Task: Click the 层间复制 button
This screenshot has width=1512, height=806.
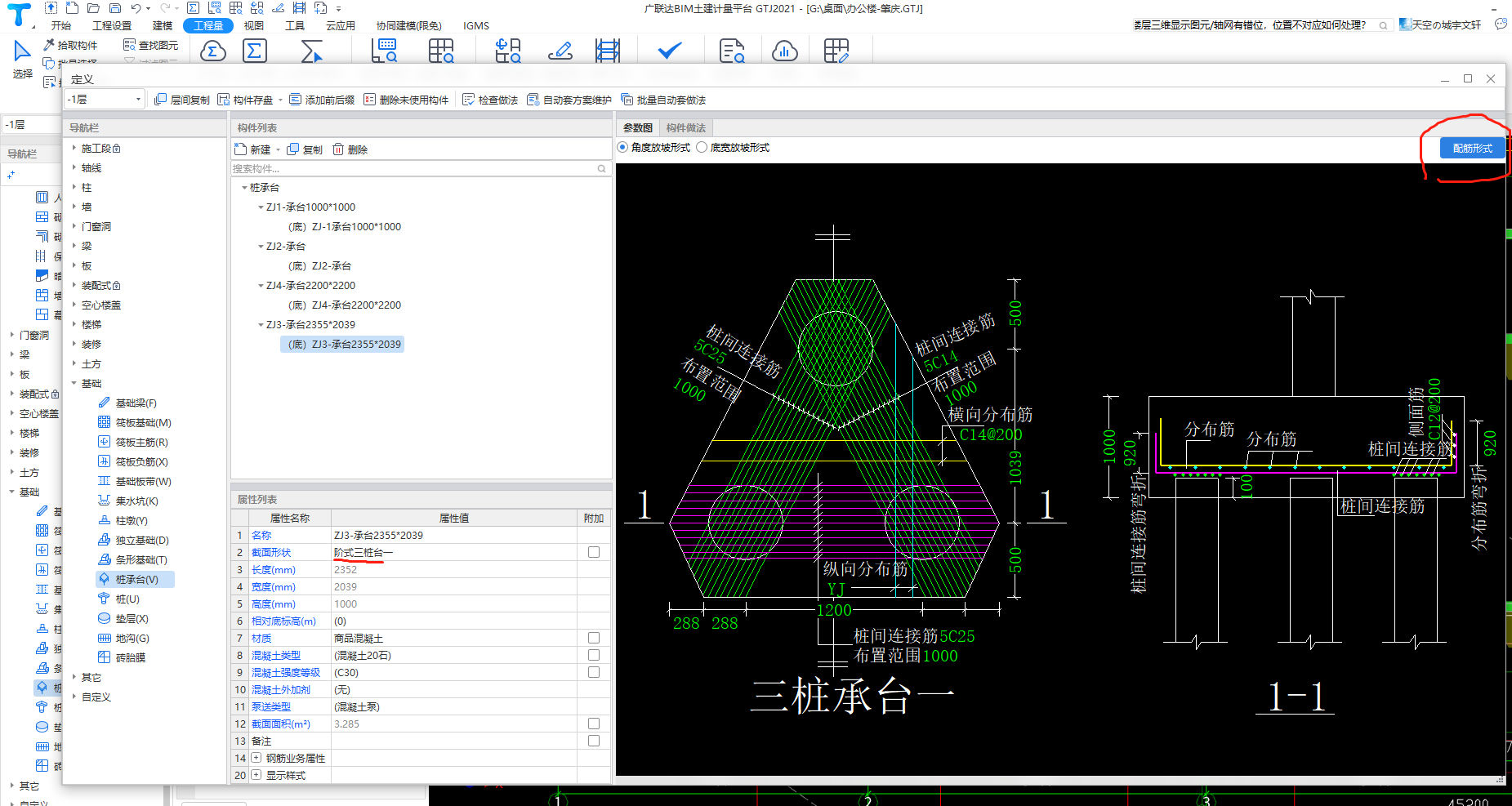Action: (182, 100)
